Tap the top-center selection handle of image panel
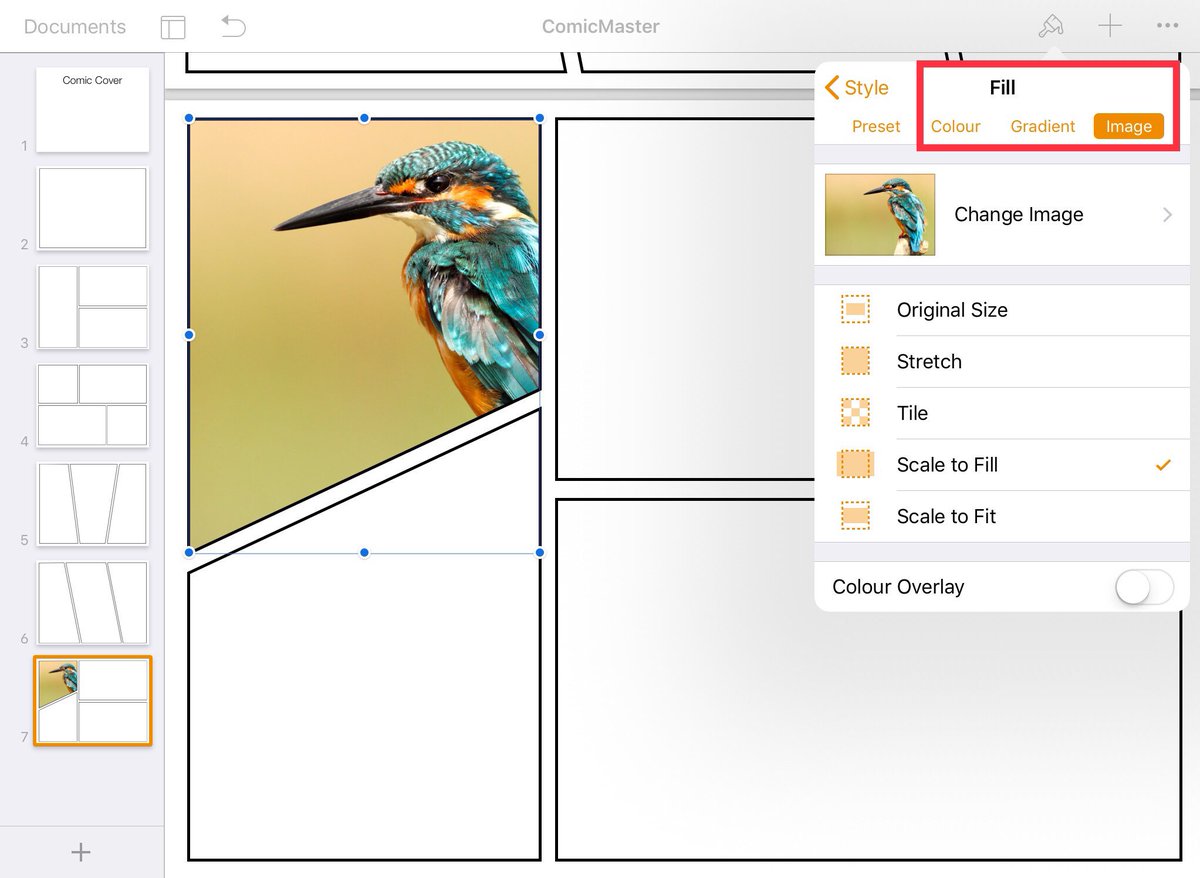Viewport: 1200px width, 878px height. coord(364,118)
